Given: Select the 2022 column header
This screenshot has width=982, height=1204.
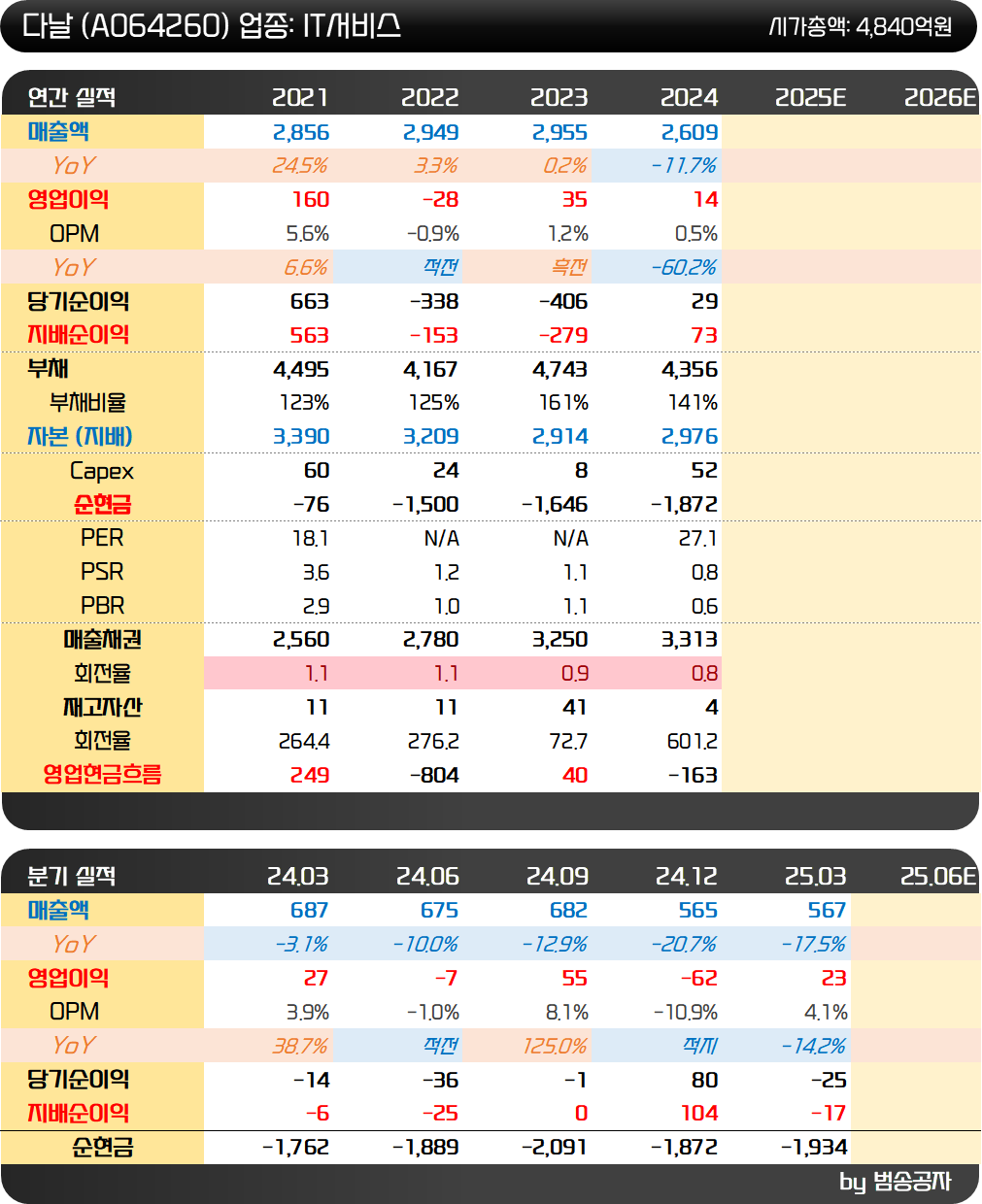Looking at the screenshot, I should point(429,97).
